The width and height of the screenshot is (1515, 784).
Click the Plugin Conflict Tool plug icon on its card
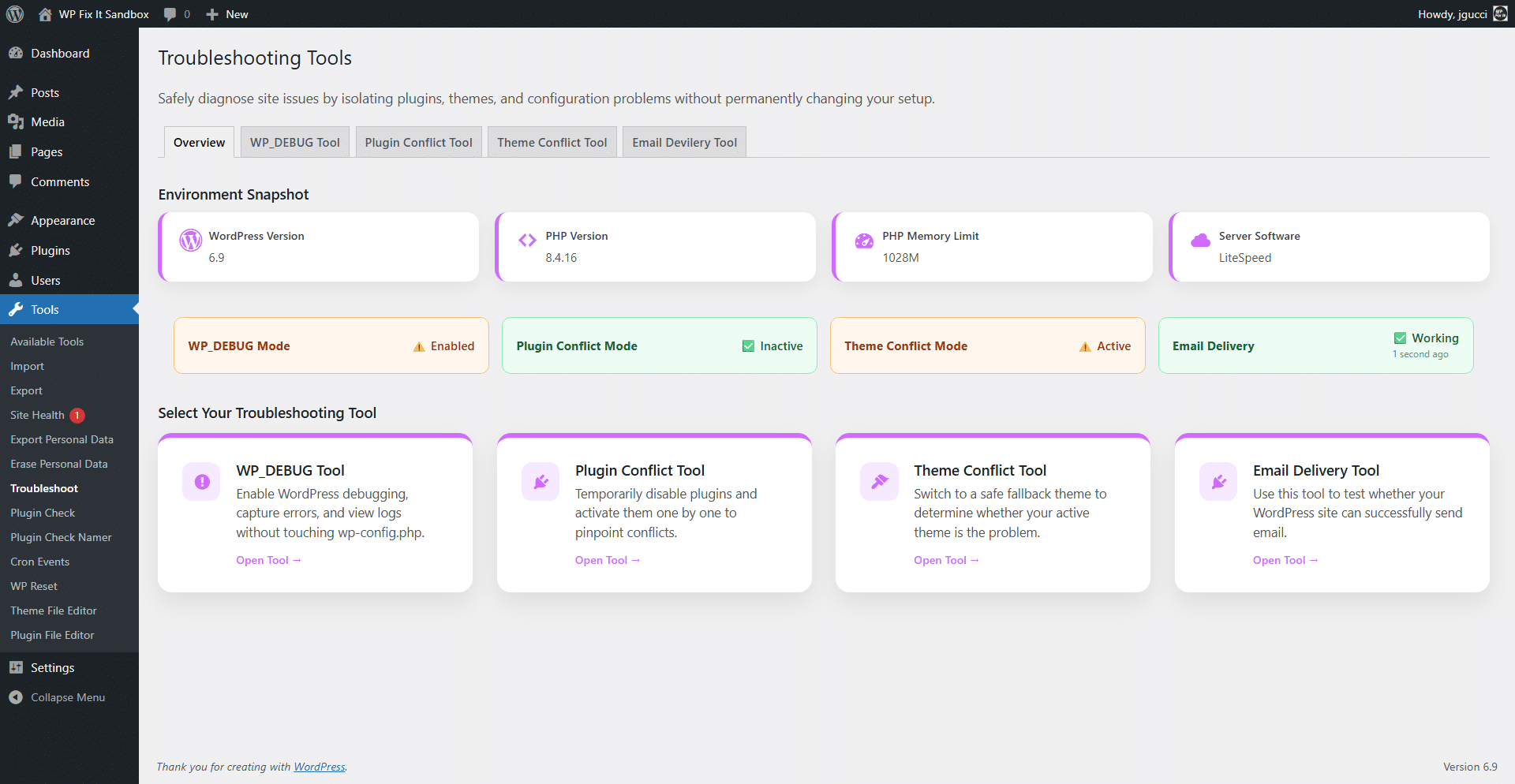coord(540,481)
